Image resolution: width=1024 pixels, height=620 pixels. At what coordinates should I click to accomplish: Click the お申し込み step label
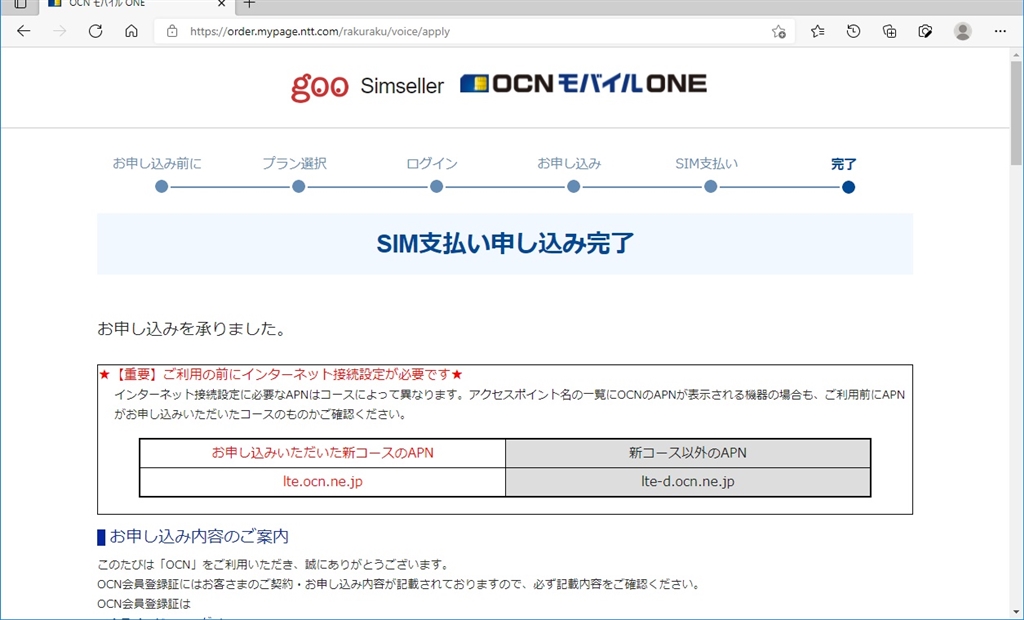[569, 163]
